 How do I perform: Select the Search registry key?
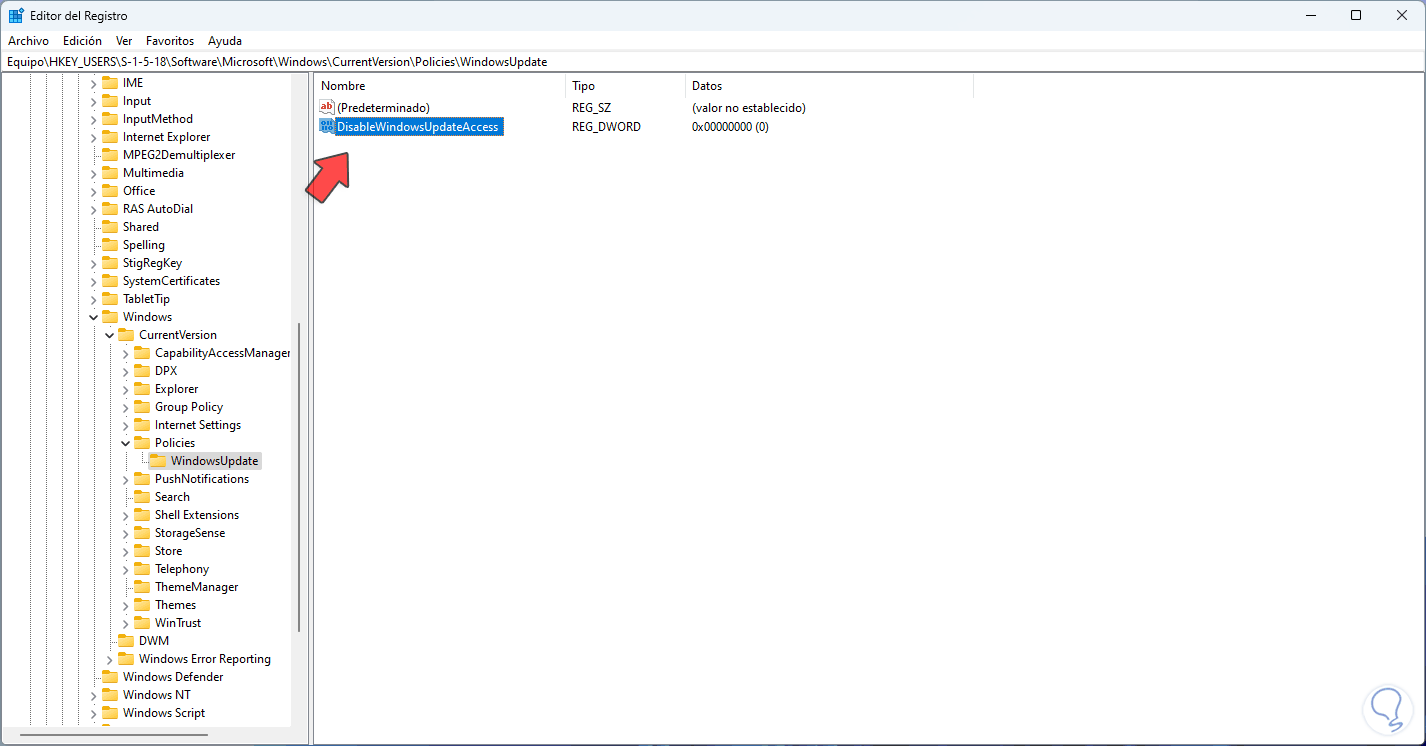coord(172,497)
